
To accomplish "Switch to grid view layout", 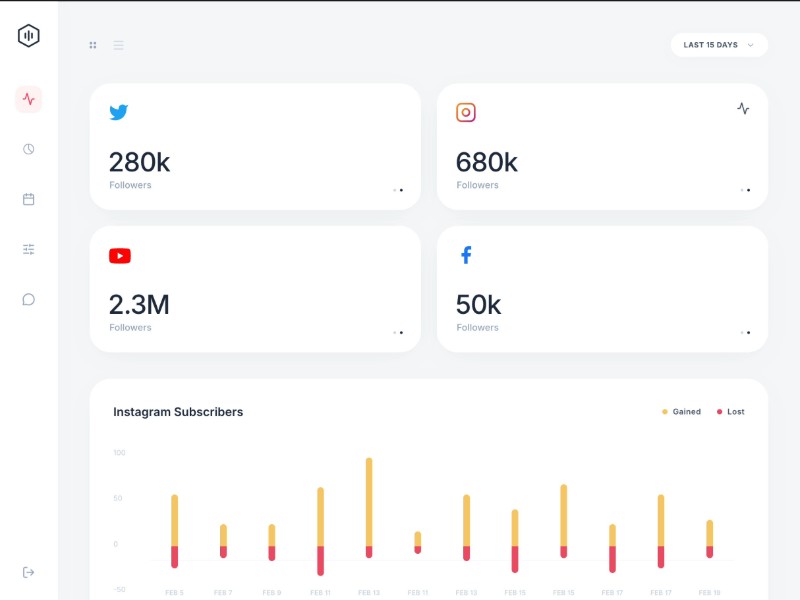I will tap(93, 45).
